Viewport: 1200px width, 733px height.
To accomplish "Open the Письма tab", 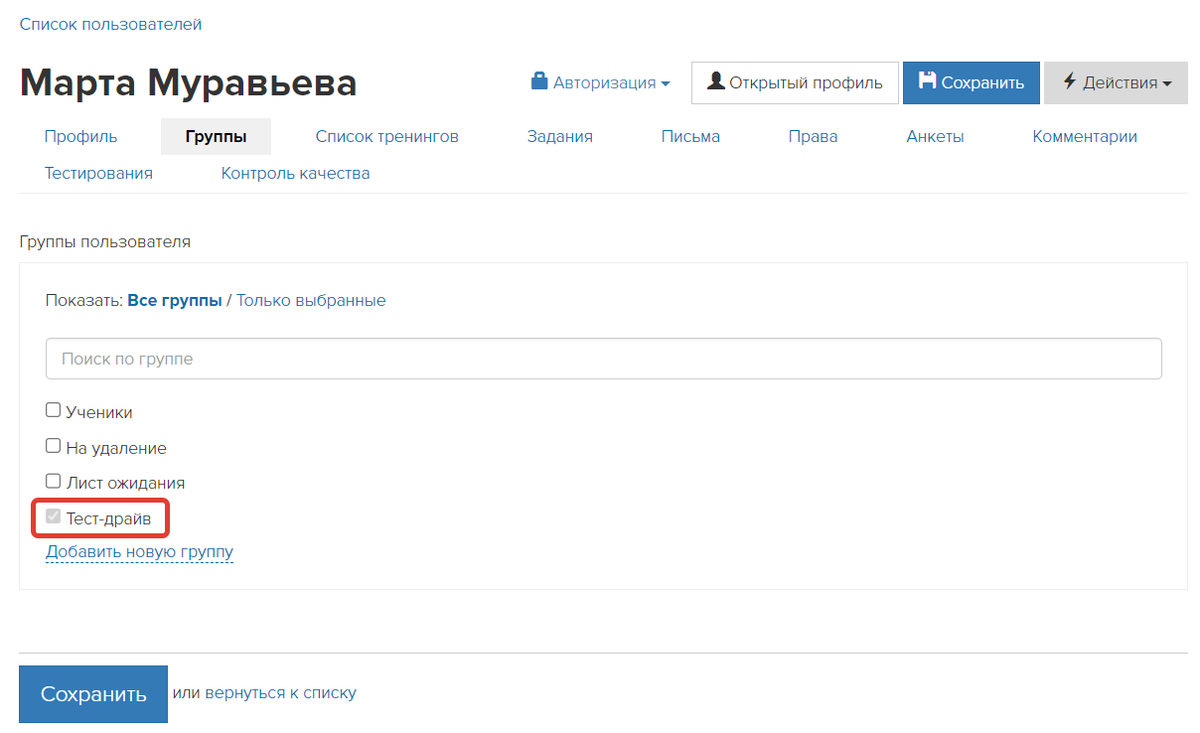I will tap(690, 137).
